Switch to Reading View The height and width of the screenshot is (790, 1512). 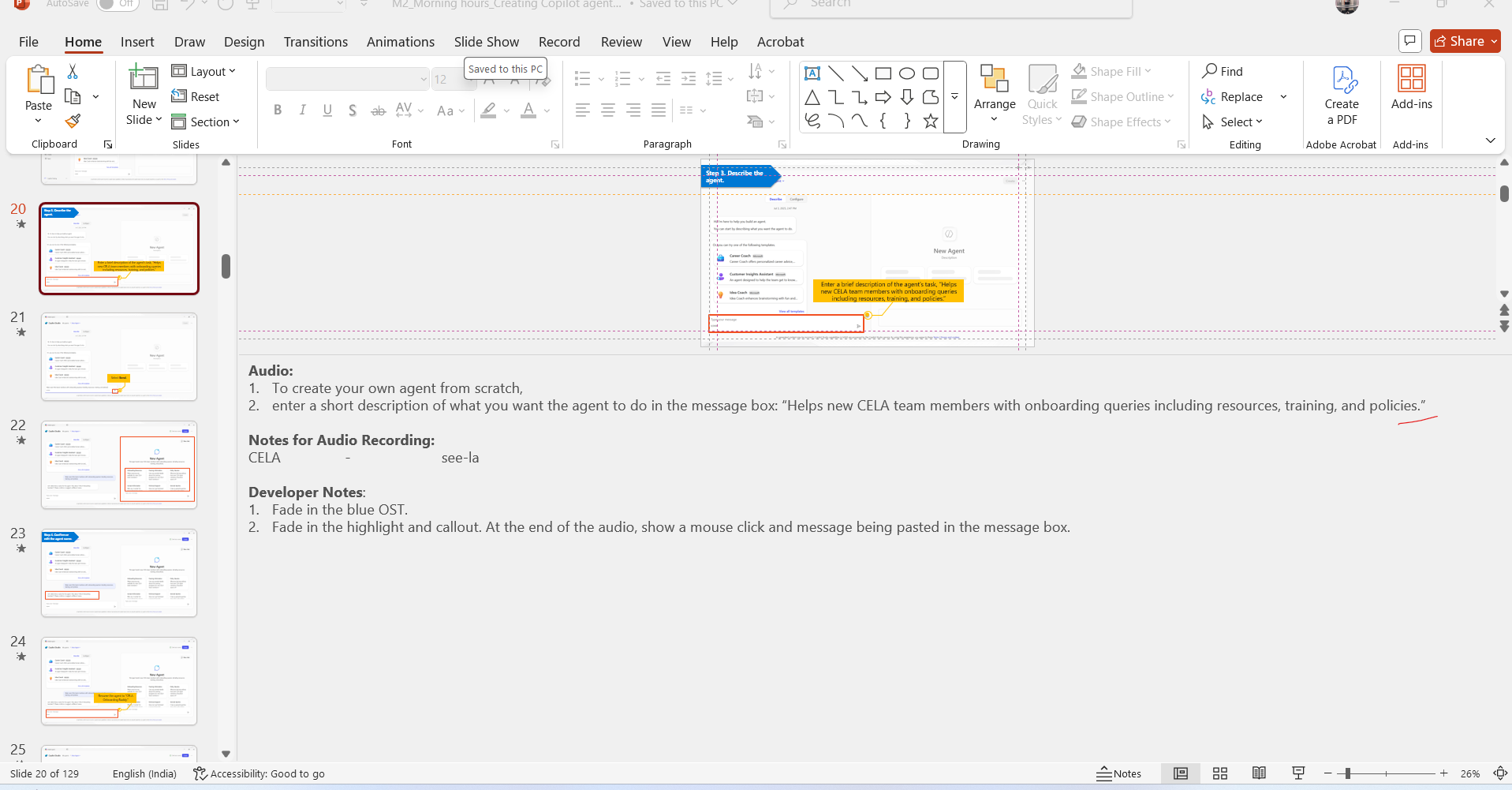tap(1259, 773)
